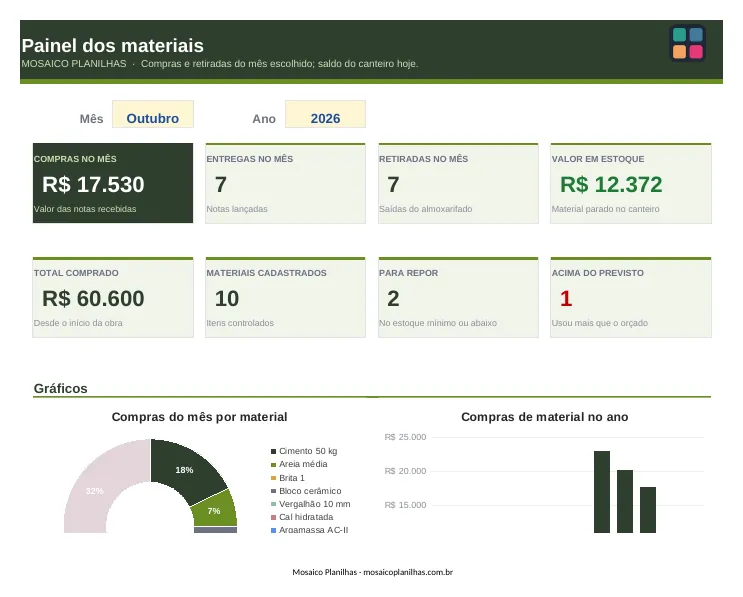Select the Compras do mês por material chart title
This screenshot has height=597, width=743.
pos(199,417)
